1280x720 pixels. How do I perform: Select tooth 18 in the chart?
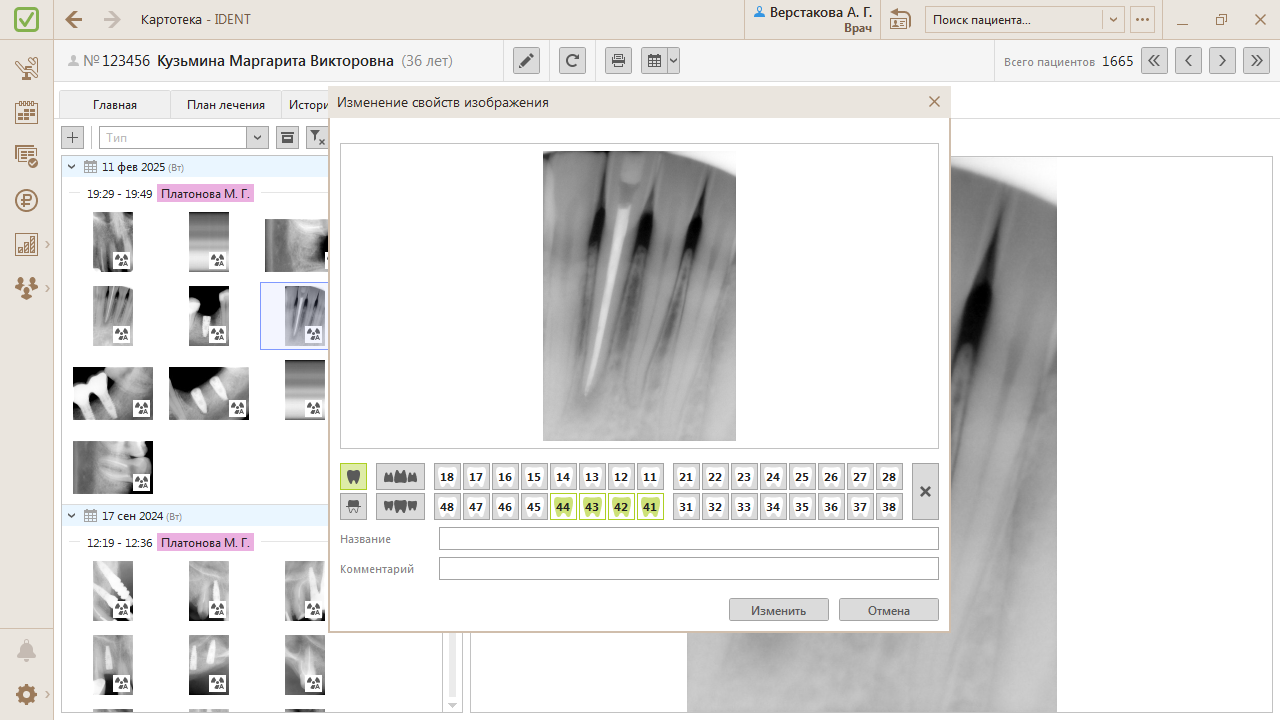click(x=447, y=477)
